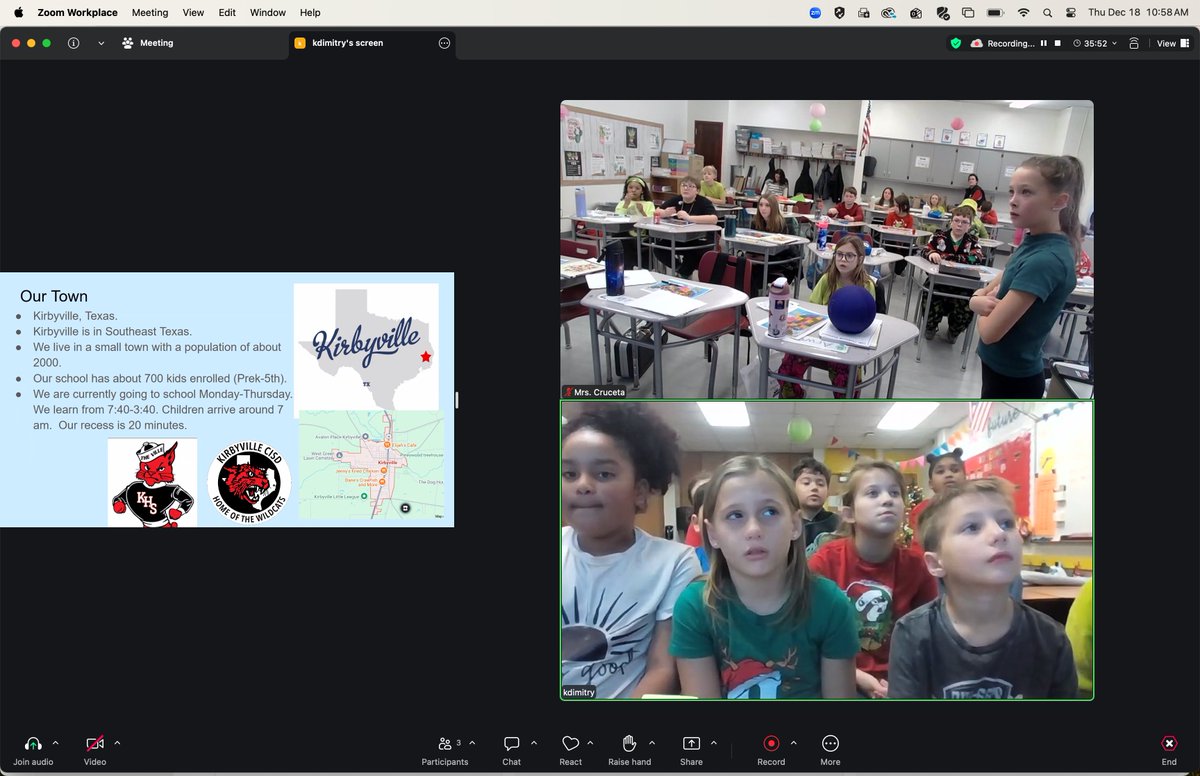Open the More menu in toolbar
Viewport: 1200px width, 776px height.
(x=830, y=750)
